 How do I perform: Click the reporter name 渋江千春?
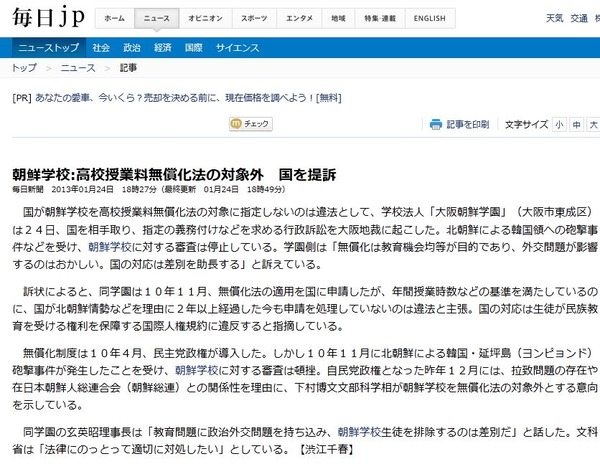(326, 449)
